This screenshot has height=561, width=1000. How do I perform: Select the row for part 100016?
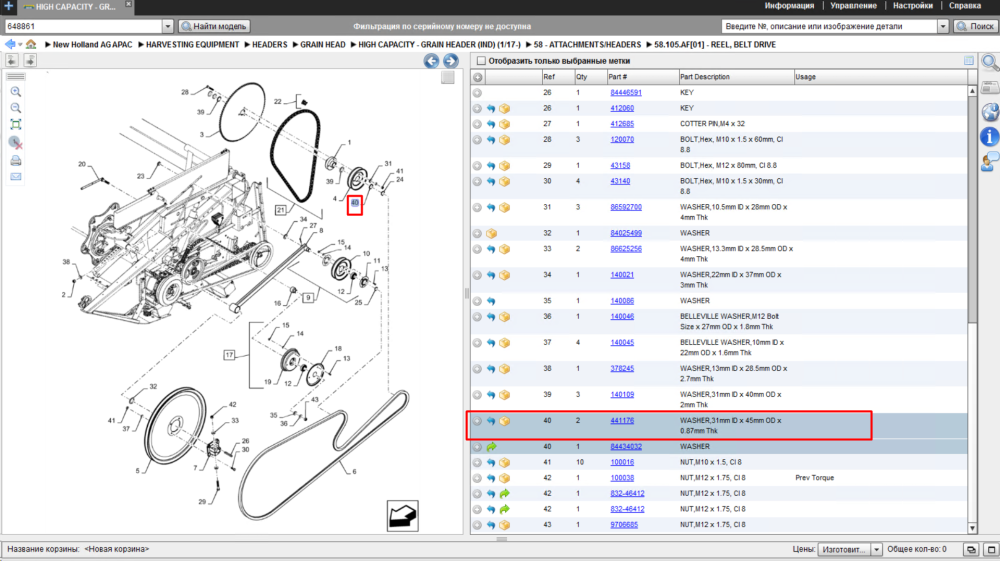(x=719, y=463)
